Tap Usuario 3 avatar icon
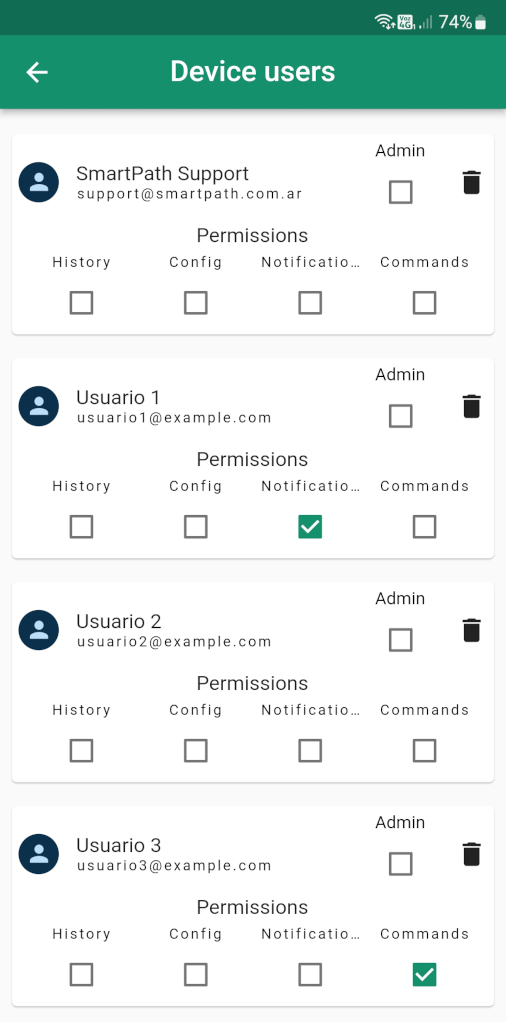506x1022 pixels. coord(38,854)
